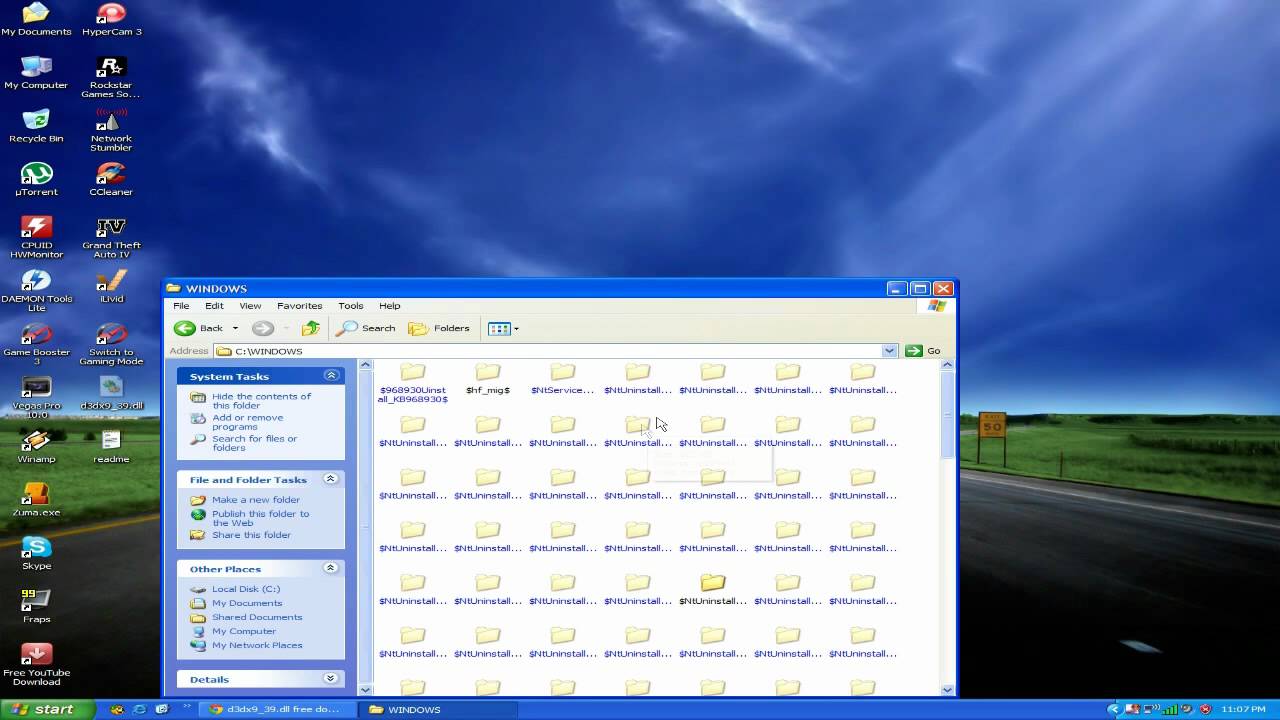The width and height of the screenshot is (1280, 720).
Task: Click Share this folder link
Action: point(251,535)
